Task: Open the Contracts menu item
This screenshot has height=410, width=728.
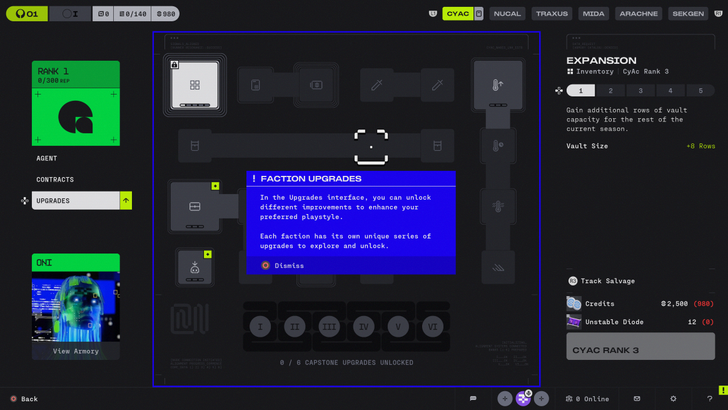Action: (x=55, y=179)
